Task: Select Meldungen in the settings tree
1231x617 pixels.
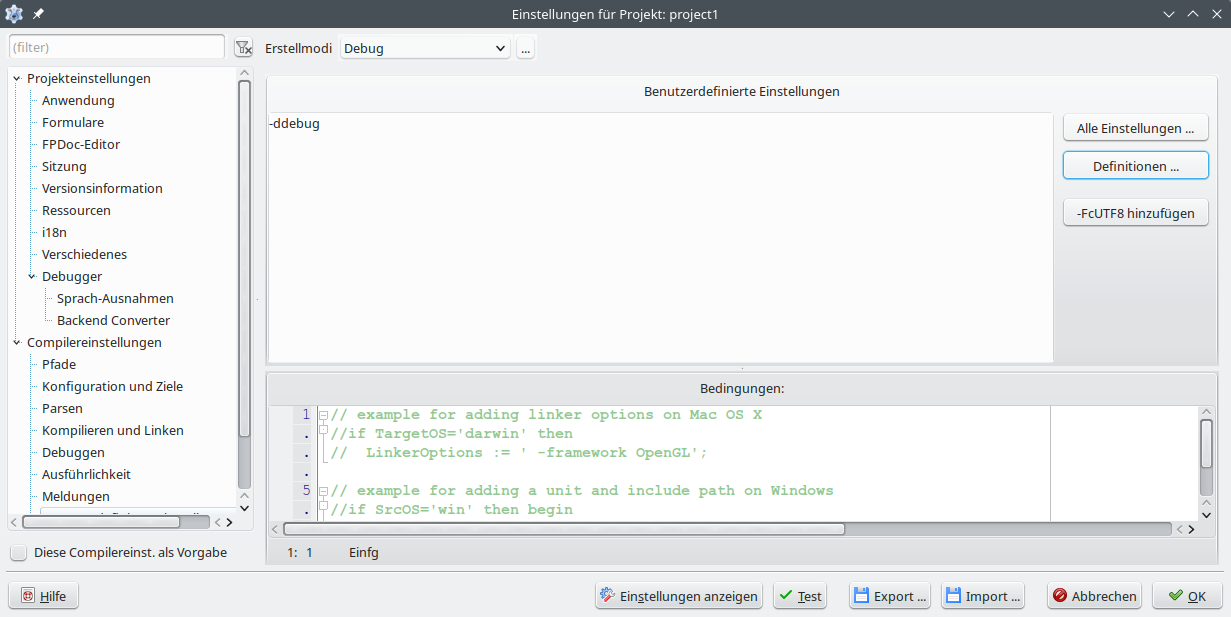Action: (x=76, y=496)
